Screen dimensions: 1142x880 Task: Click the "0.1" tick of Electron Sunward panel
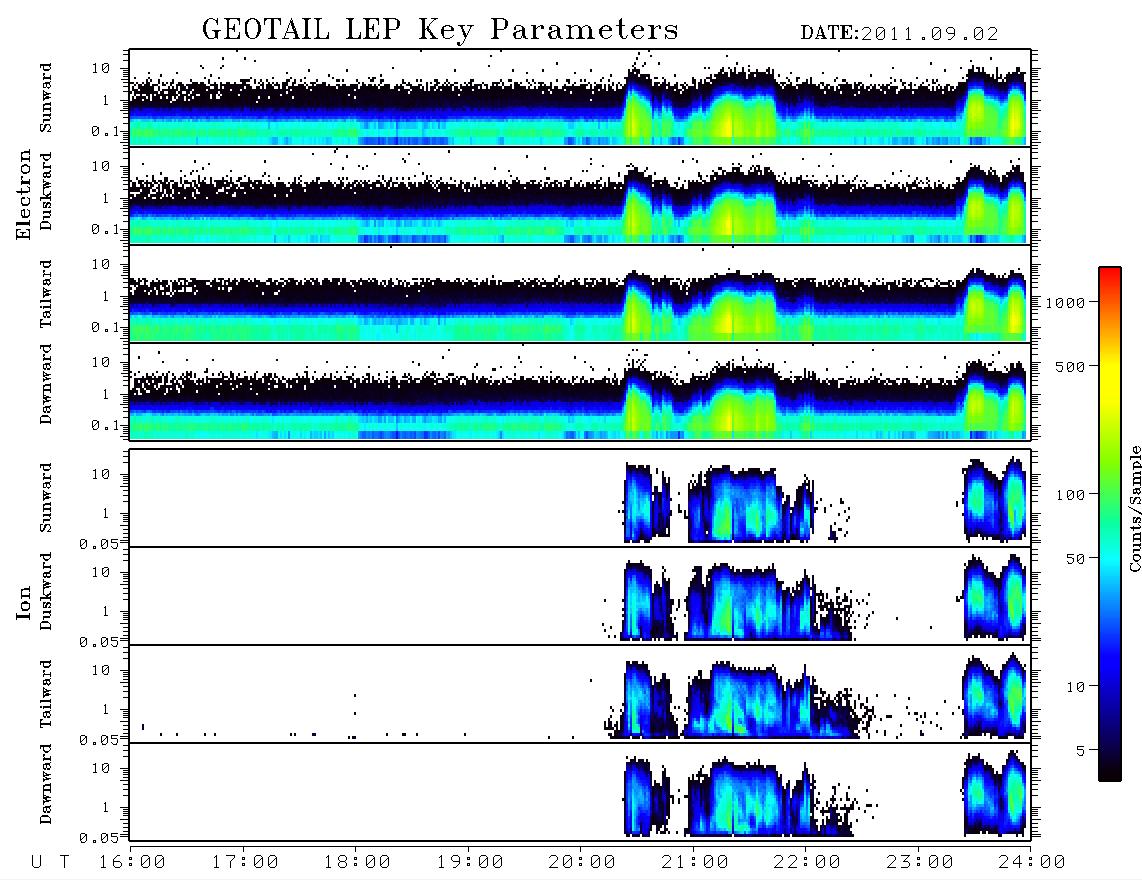(x=105, y=132)
